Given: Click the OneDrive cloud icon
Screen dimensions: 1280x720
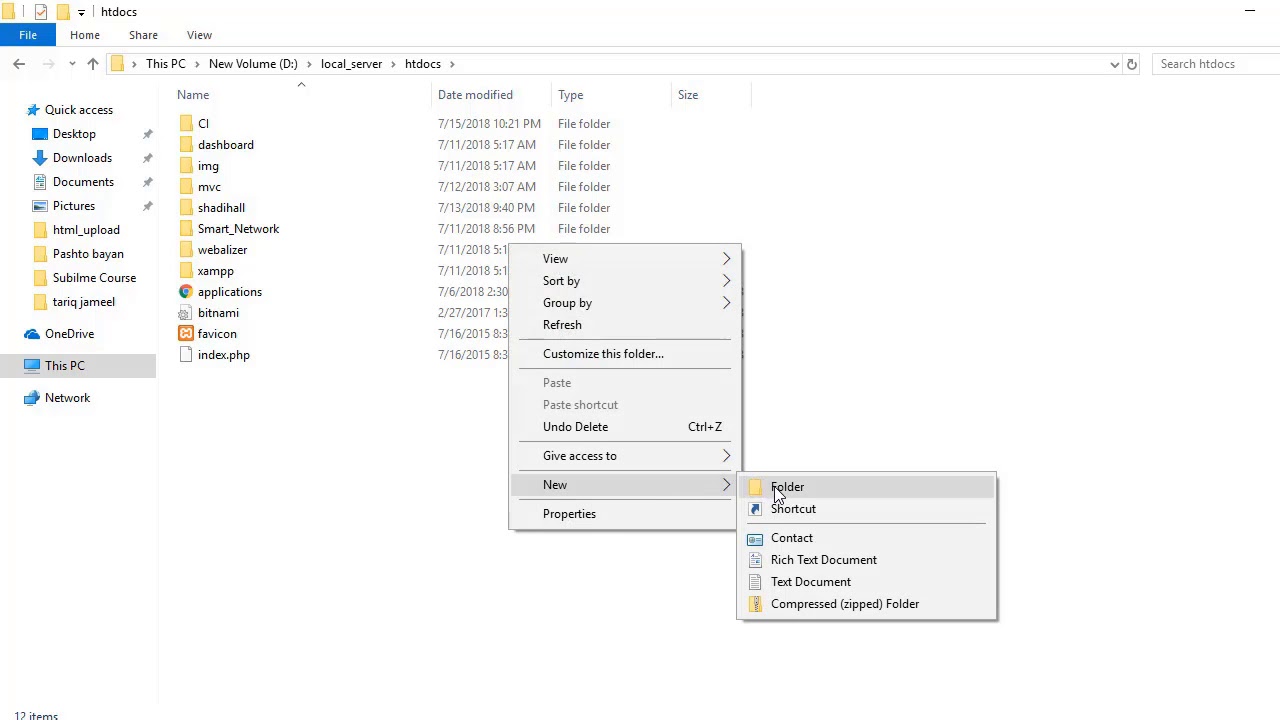Looking at the screenshot, I should click(32, 334).
